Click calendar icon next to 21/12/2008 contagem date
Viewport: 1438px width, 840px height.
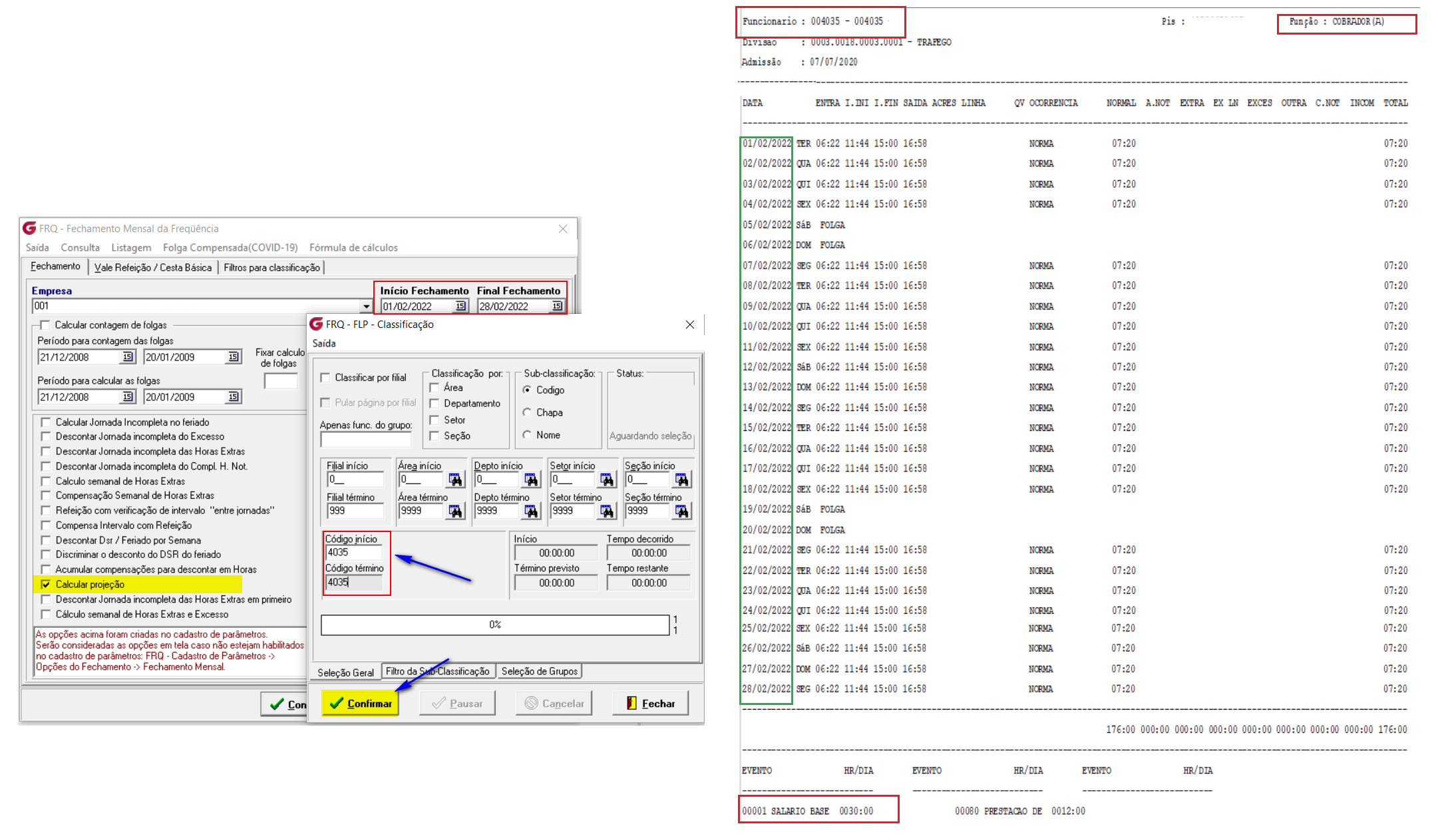128,357
